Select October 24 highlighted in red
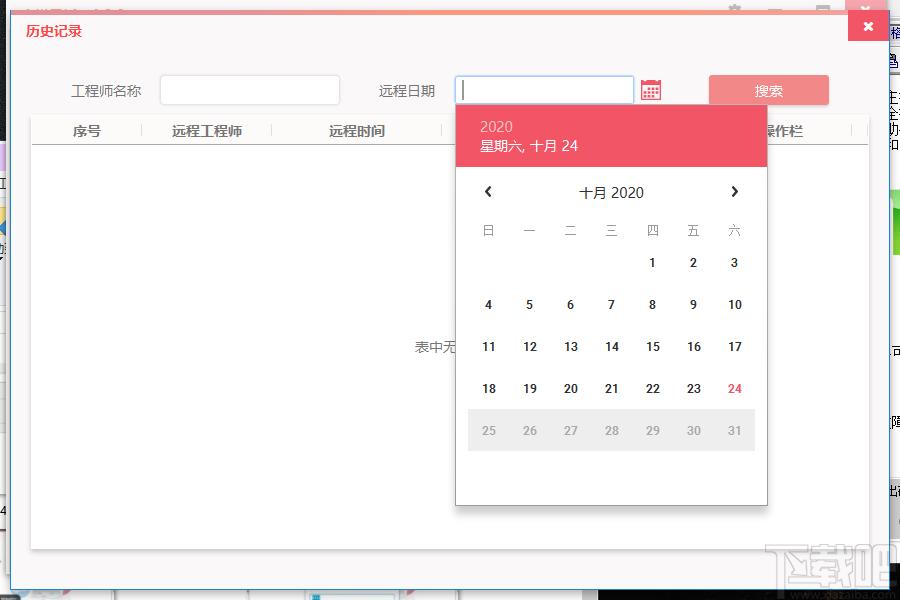900x600 pixels. pyautogui.click(x=735, y=389)
